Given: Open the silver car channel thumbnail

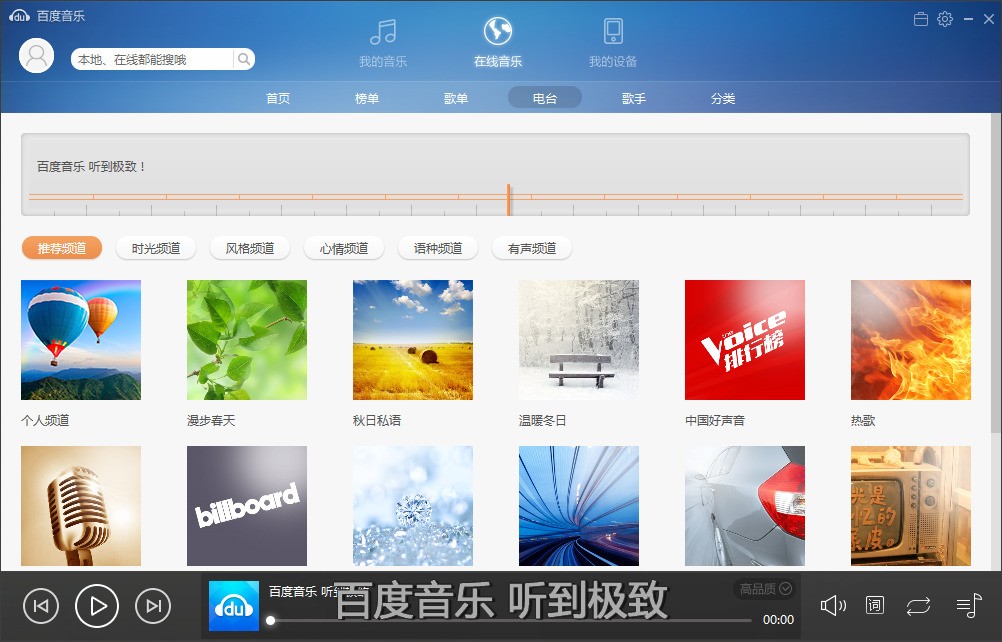Looking at the screenshot, I should (745, 506).
